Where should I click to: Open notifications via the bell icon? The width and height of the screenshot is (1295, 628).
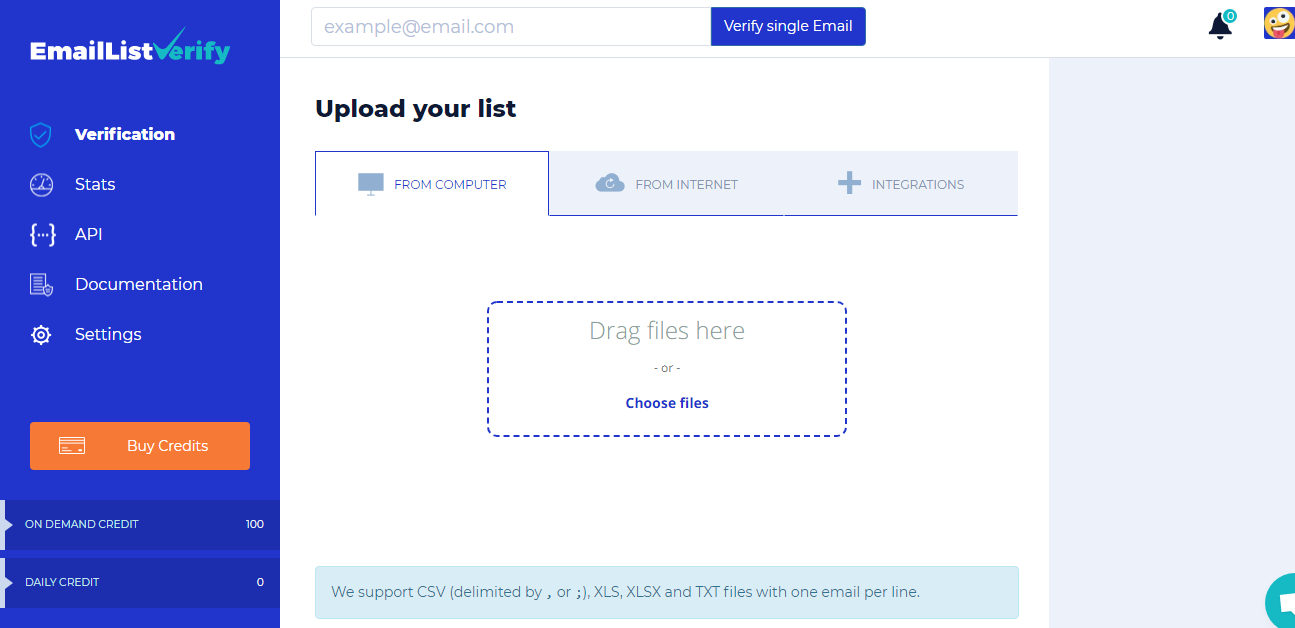coord(1220,26)
